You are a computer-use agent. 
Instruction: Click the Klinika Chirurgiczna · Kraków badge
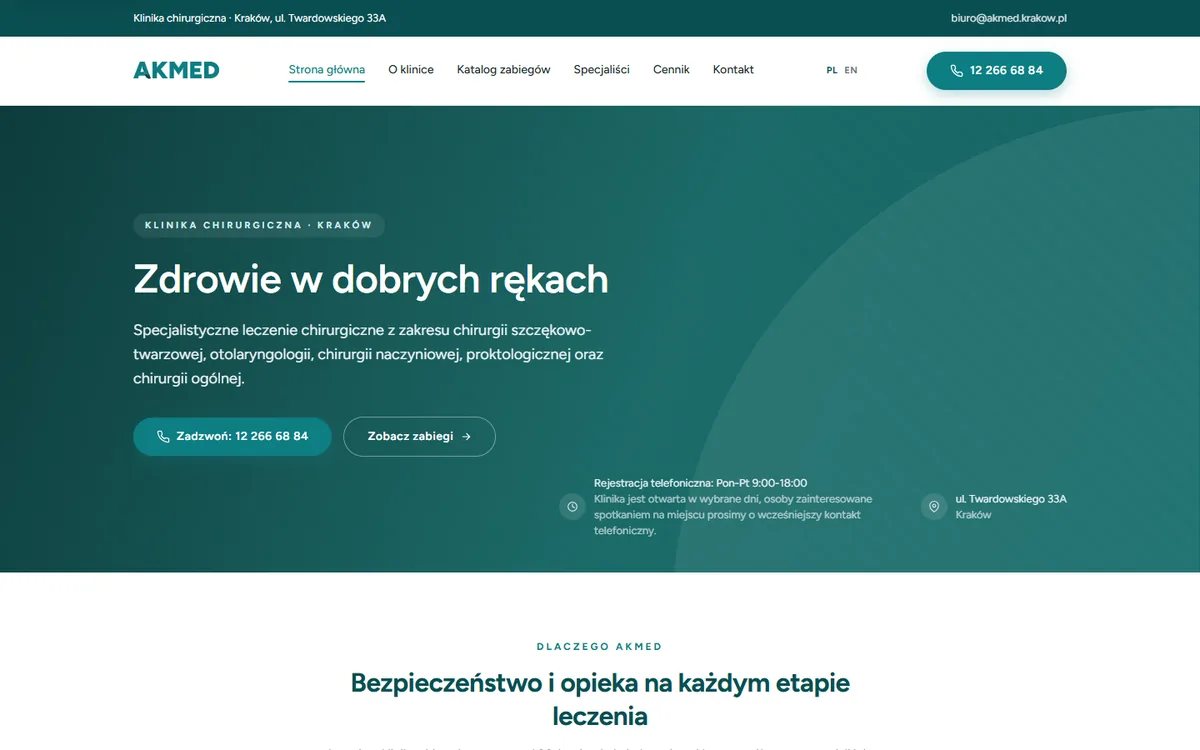pyautogui.click(x=259, y=225)
